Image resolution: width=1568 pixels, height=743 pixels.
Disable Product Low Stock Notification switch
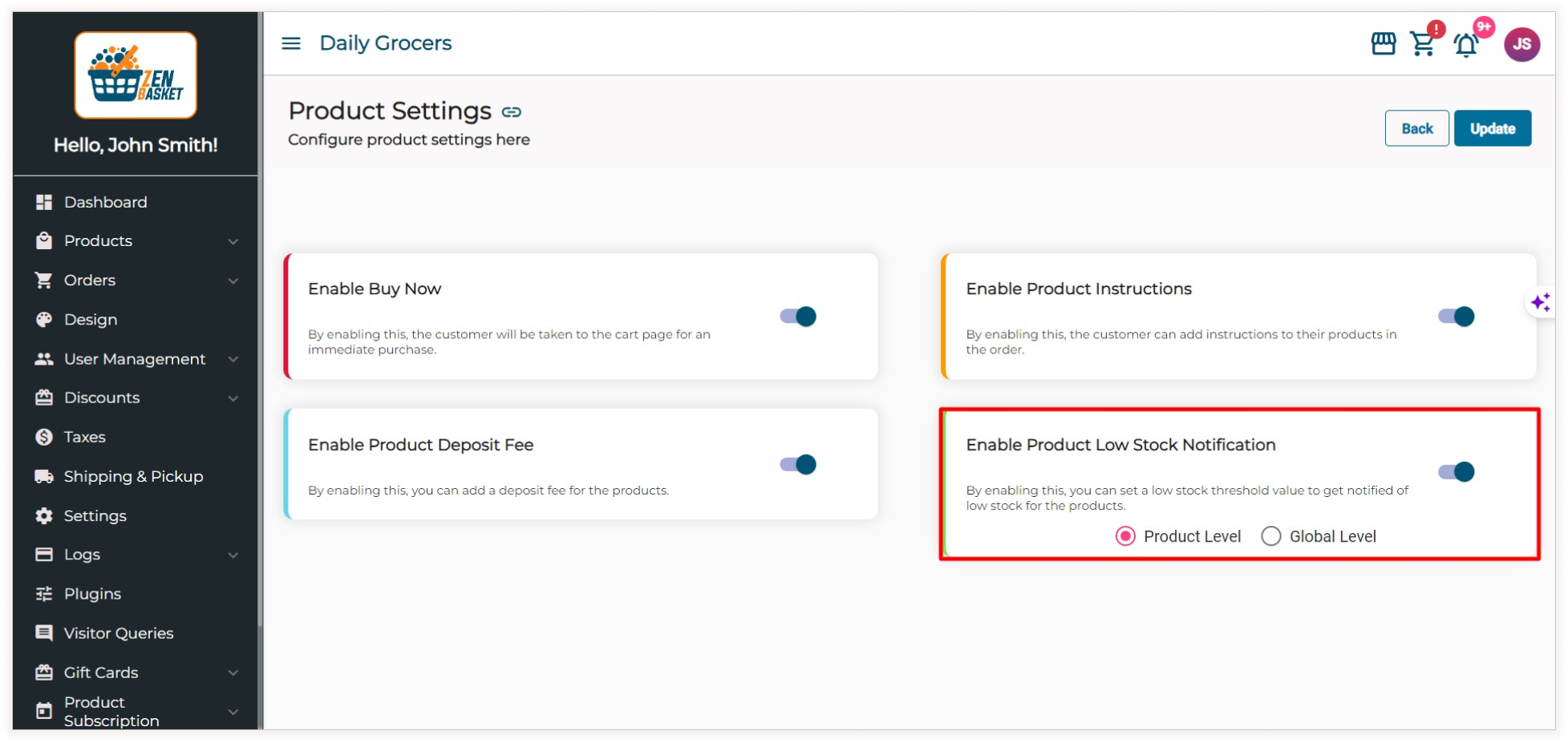coord(1456,472)
